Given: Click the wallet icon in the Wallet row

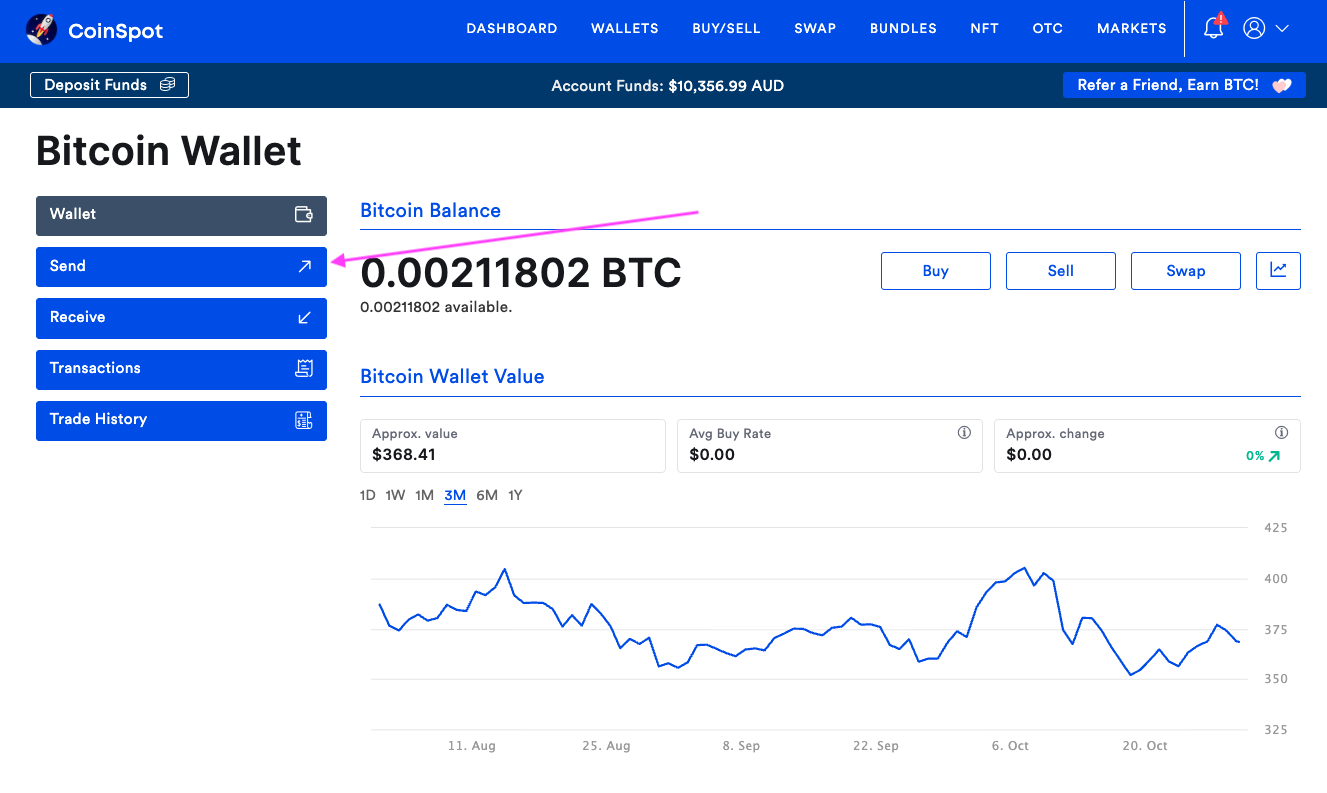Looking at the screenshot, I should 304,214.
